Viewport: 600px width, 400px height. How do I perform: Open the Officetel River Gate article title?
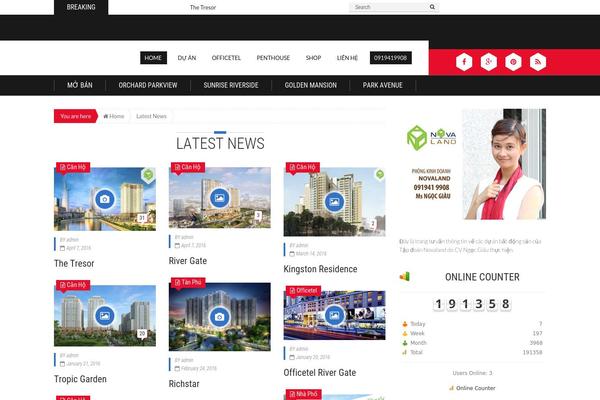click(320, 372)
